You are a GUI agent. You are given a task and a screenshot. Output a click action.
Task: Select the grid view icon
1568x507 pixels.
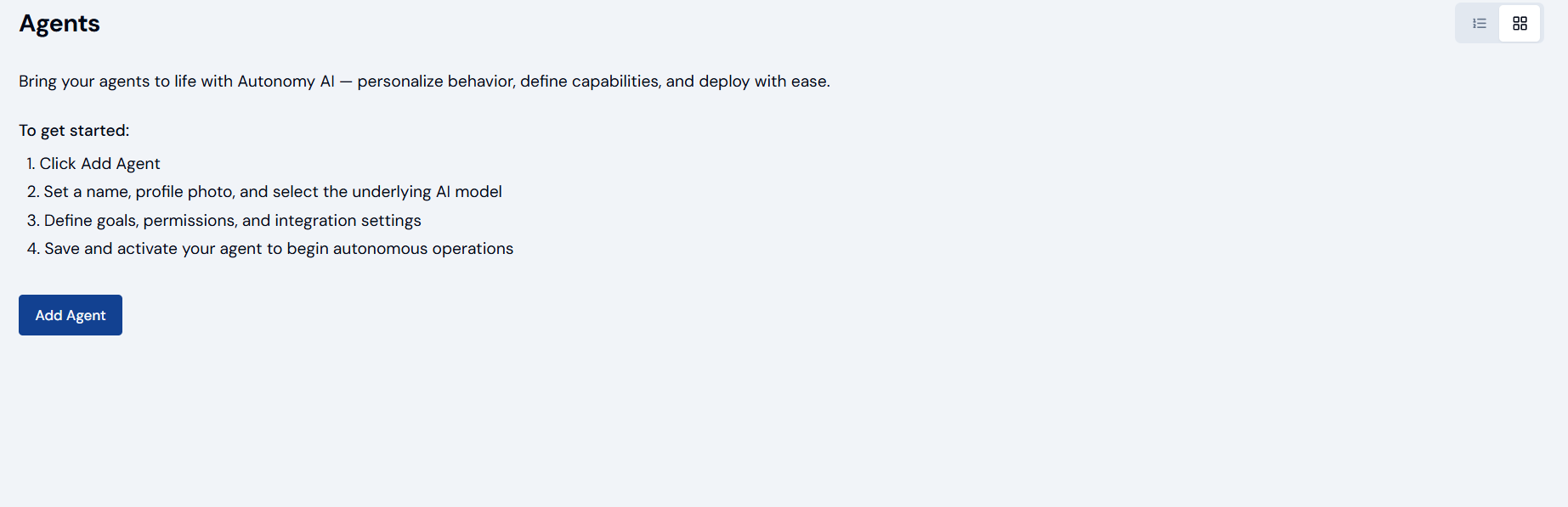1520,24
